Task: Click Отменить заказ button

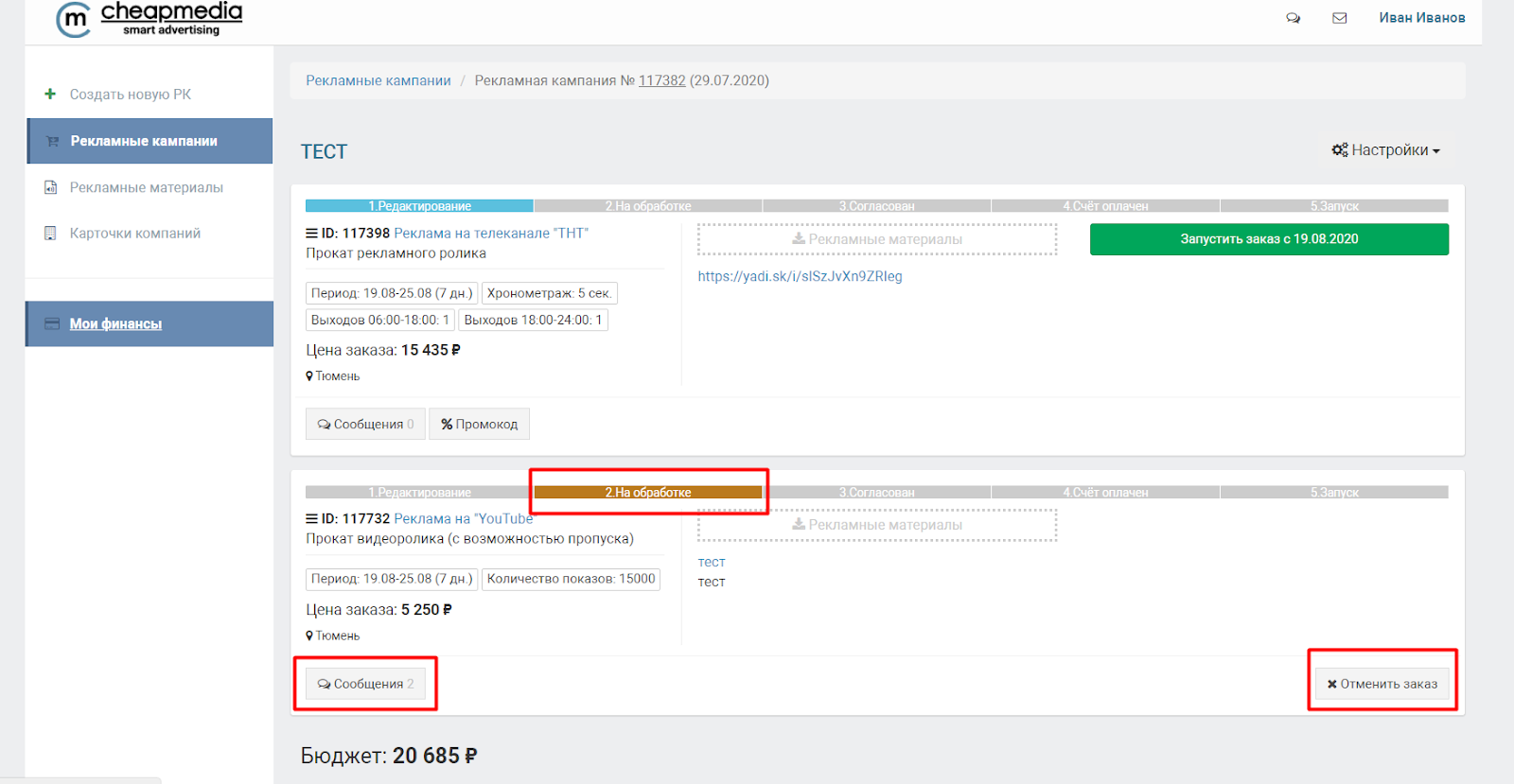Action: pos(1382,683)
